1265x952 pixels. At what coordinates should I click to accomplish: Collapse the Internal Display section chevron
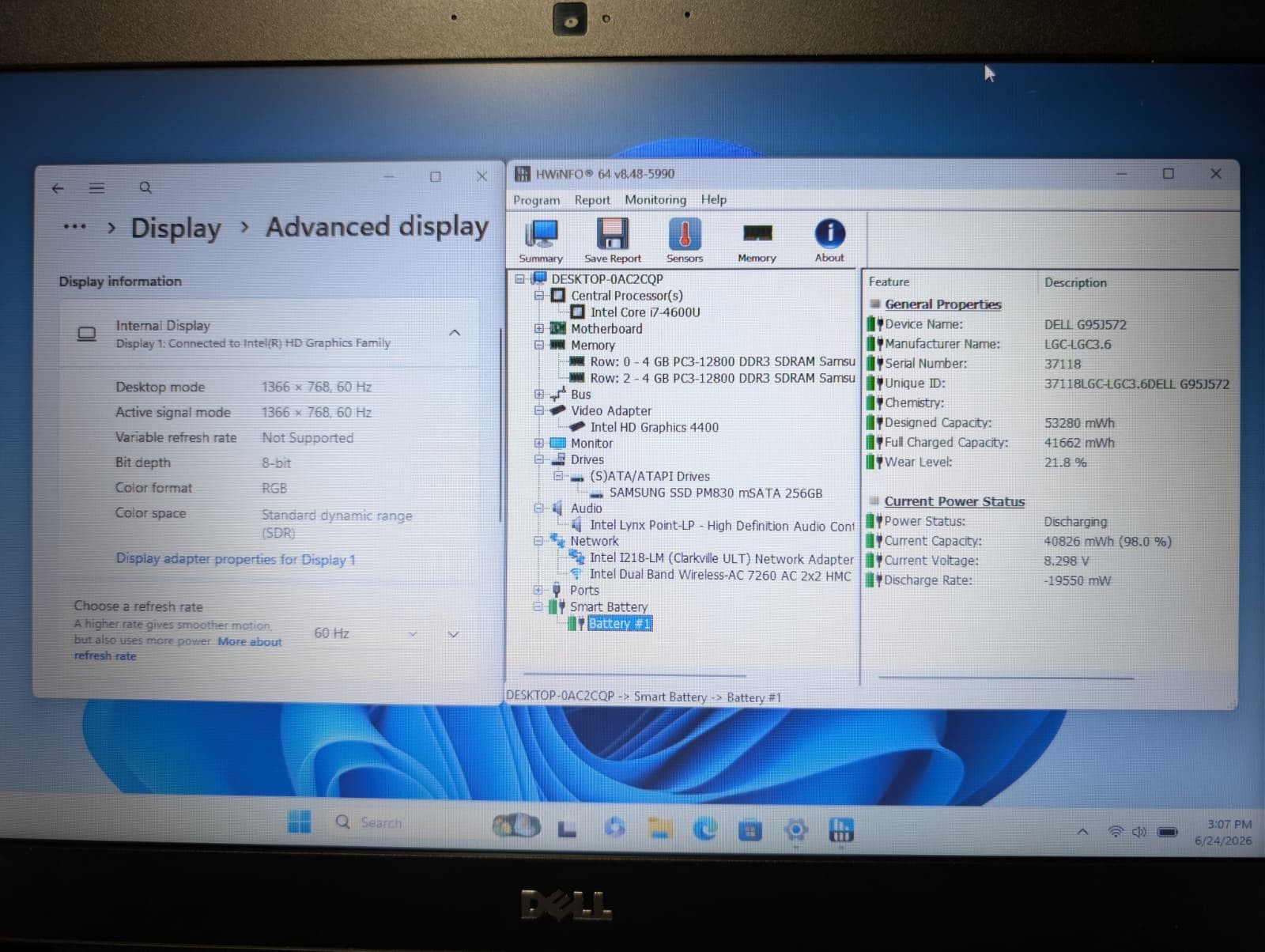click(455, 333)
